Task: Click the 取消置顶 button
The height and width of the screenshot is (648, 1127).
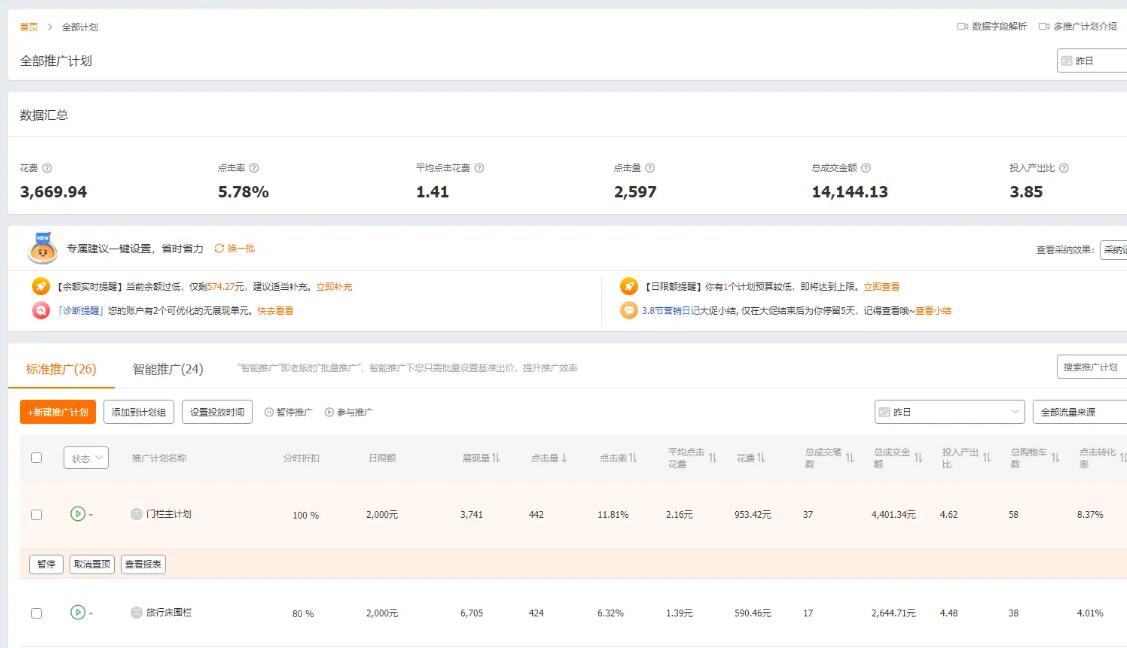Action: (92, 564)
